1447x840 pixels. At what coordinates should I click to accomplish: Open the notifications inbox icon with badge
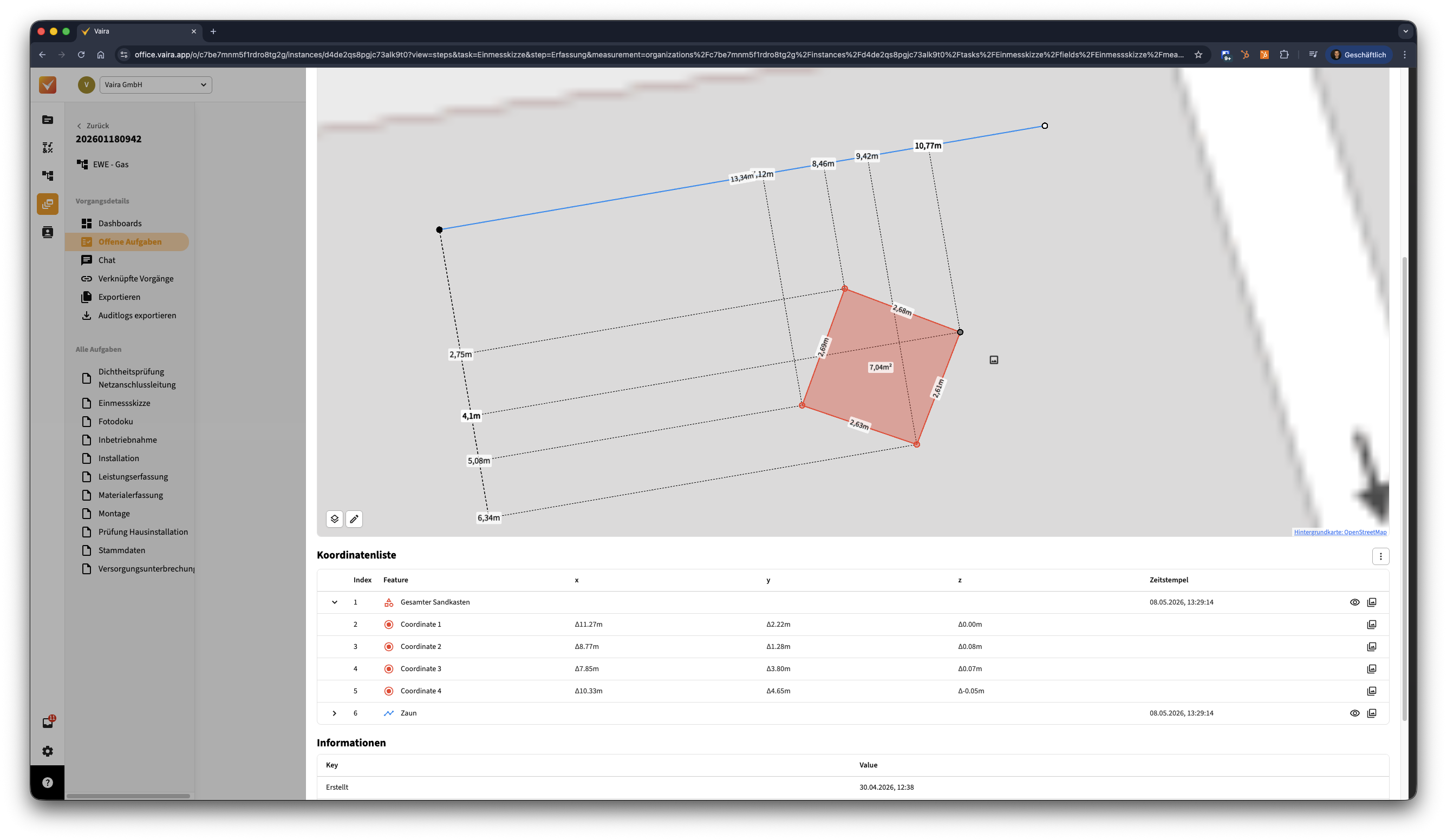pyautogui.click(x=48, y=723)
